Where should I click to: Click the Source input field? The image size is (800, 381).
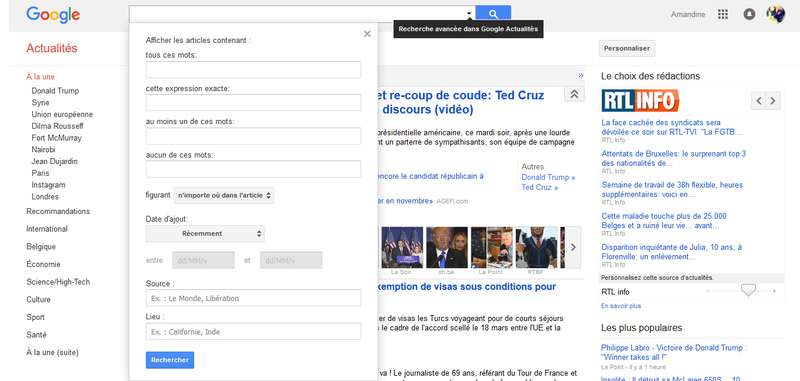point(253,298)
